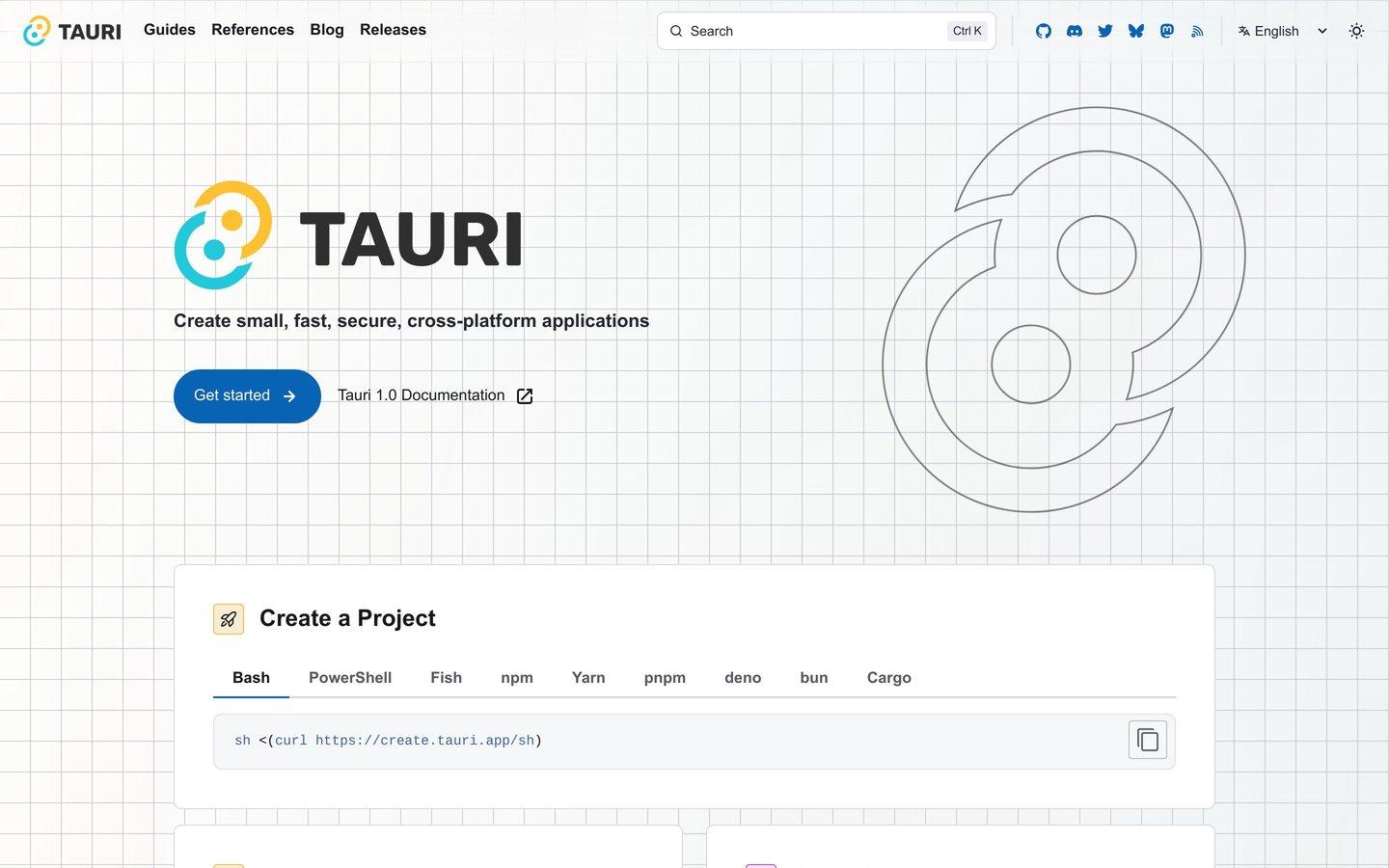The width and height of the screenshot is (1389, 868).
Task: Select the npm tab
Action: 517,678
